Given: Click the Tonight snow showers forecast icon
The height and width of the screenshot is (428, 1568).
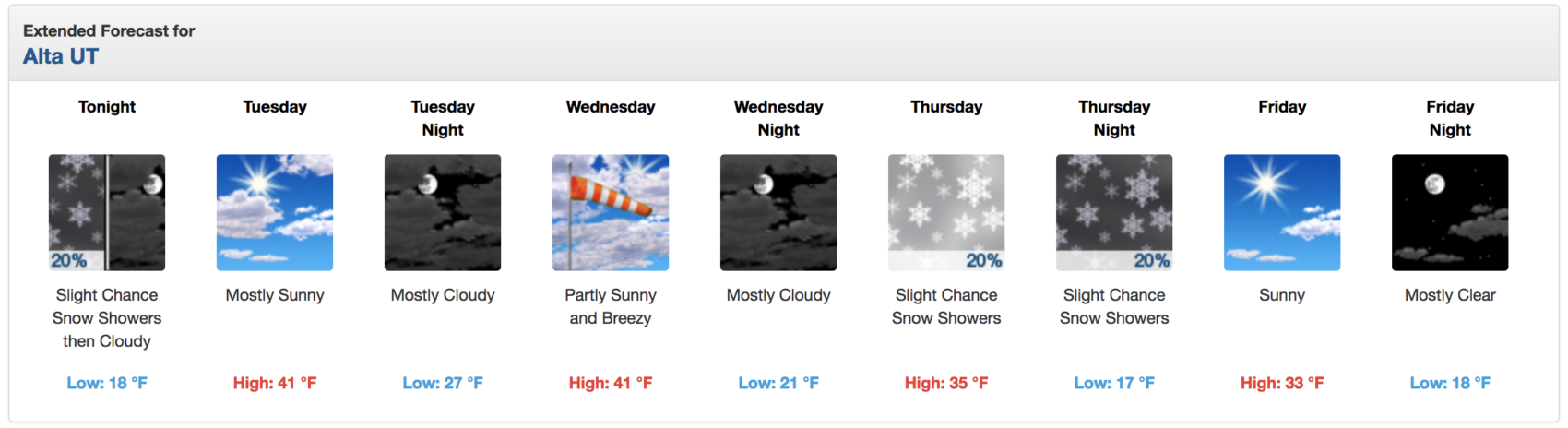Looking at the screenshot, I should click(107, 212).
